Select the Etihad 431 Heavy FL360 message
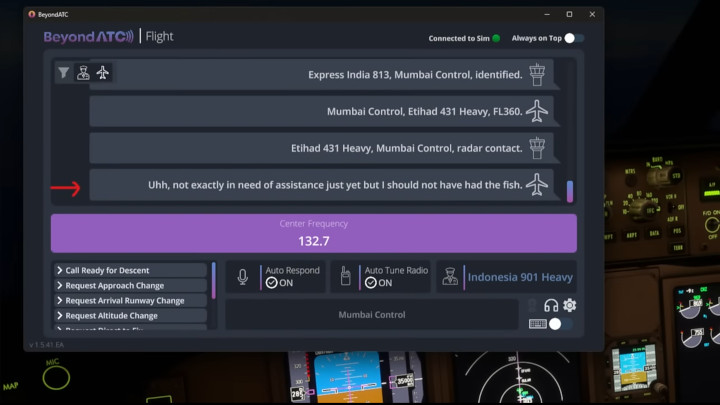Image resolution: width=720 pixels, height=405 pixels. (321, 111)
